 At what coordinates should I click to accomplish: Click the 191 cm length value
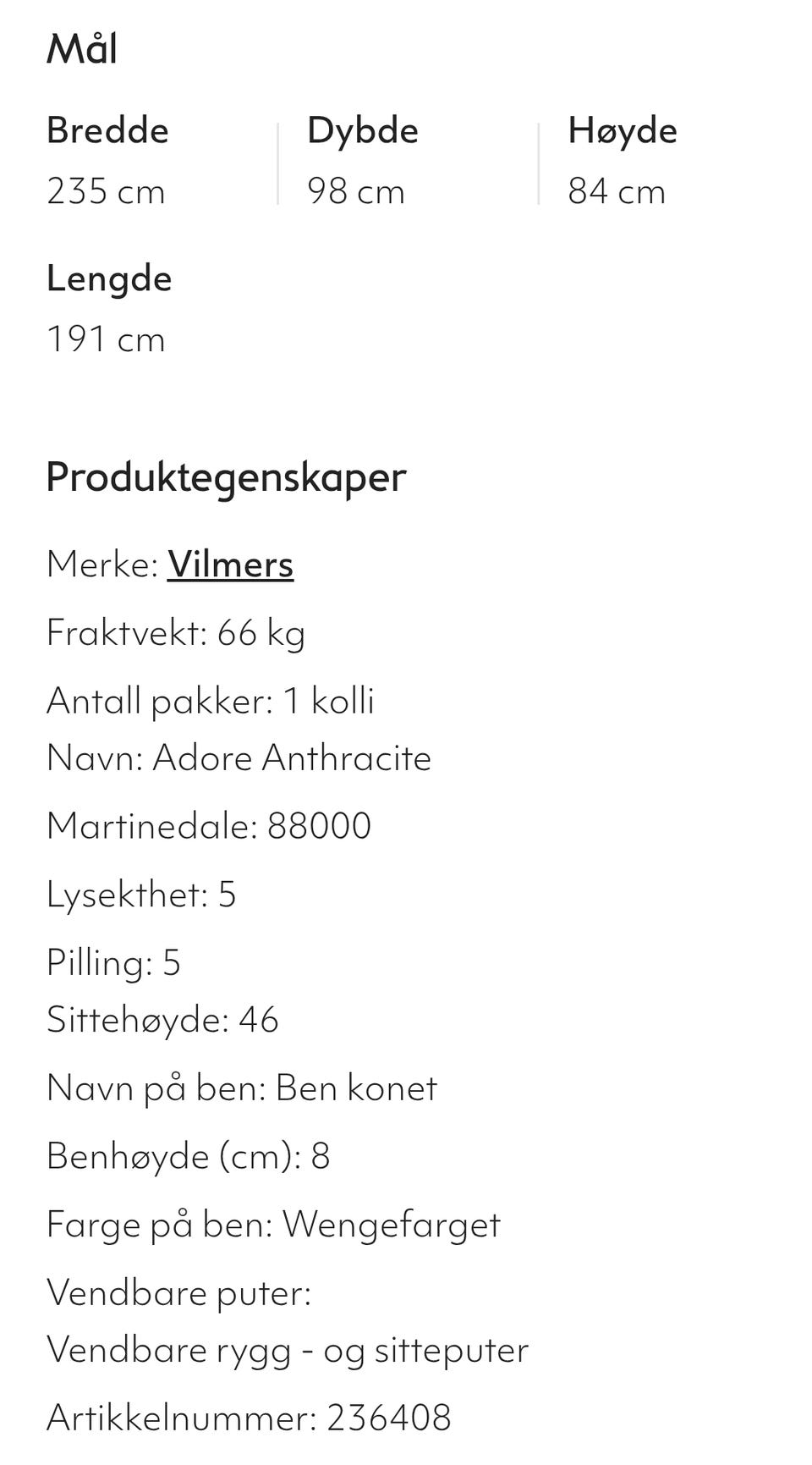pyautogui.click(x=106, y=339)
